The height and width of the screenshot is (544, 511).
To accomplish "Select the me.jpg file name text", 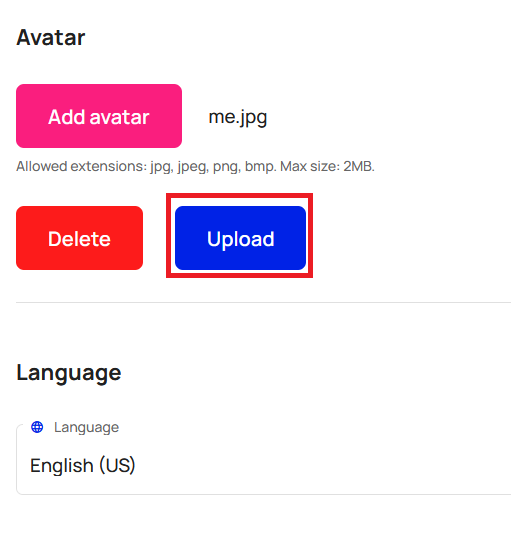I will coord(238,117).
